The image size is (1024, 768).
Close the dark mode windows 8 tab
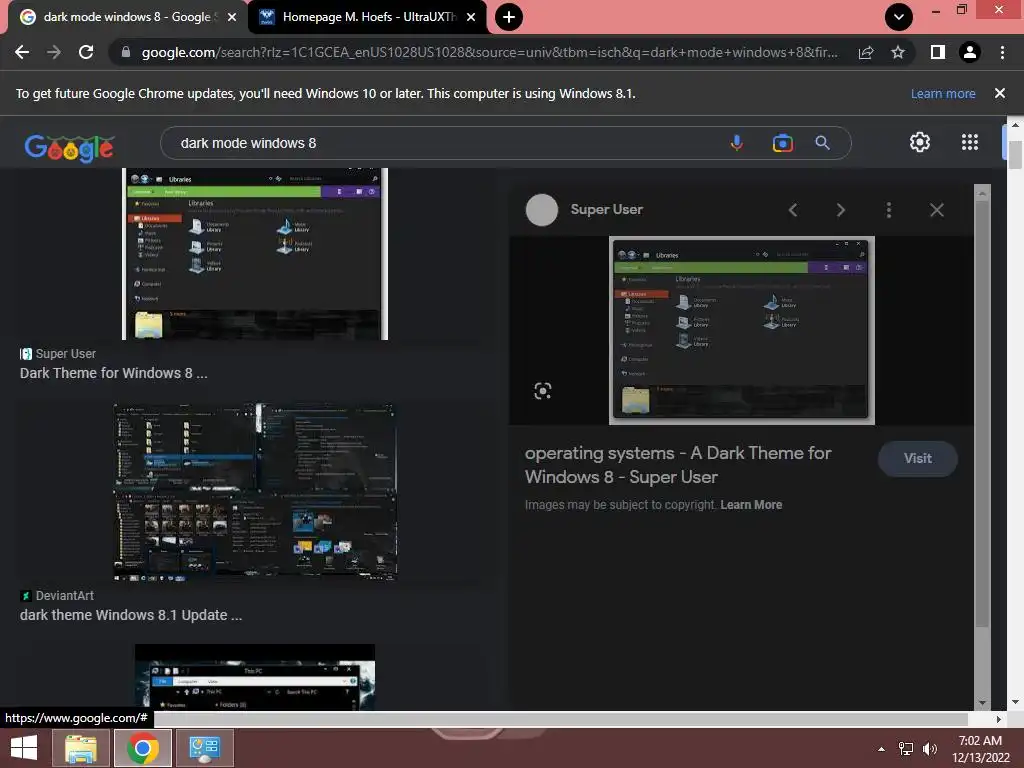coord(232,17)
